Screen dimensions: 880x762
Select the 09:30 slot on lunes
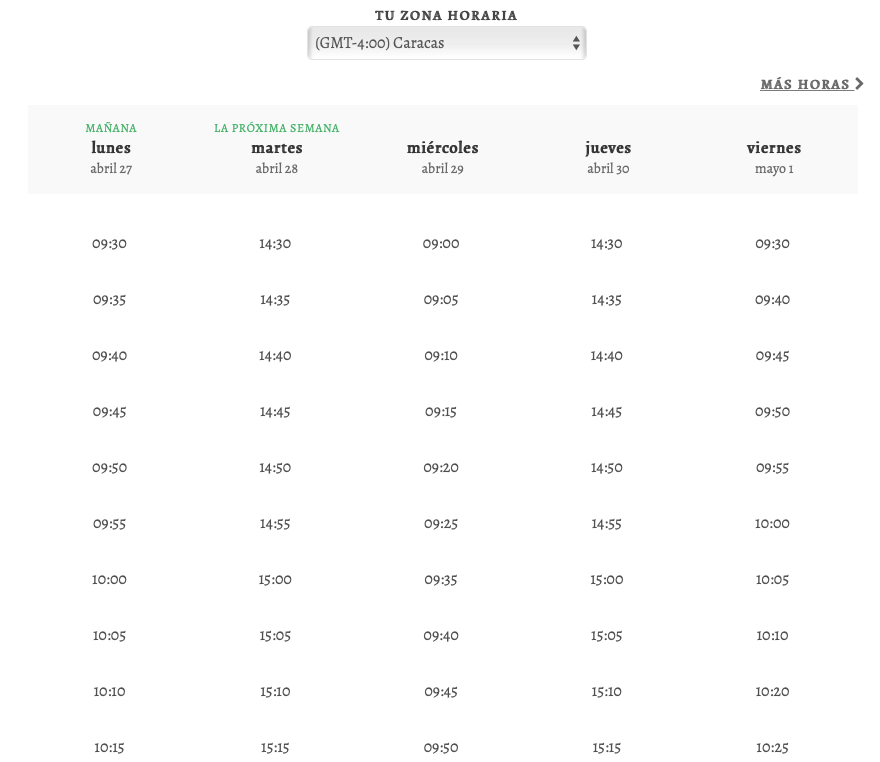109,243
